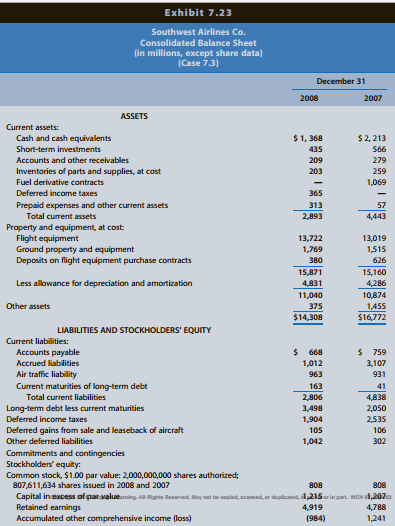
Task: Select the '2007' column heading
Action: pos(373,98)
